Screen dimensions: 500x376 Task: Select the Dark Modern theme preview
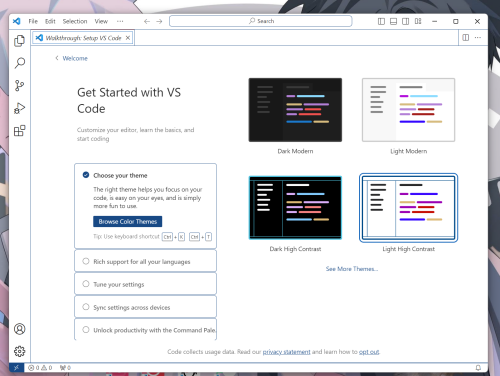pos(295,110)
